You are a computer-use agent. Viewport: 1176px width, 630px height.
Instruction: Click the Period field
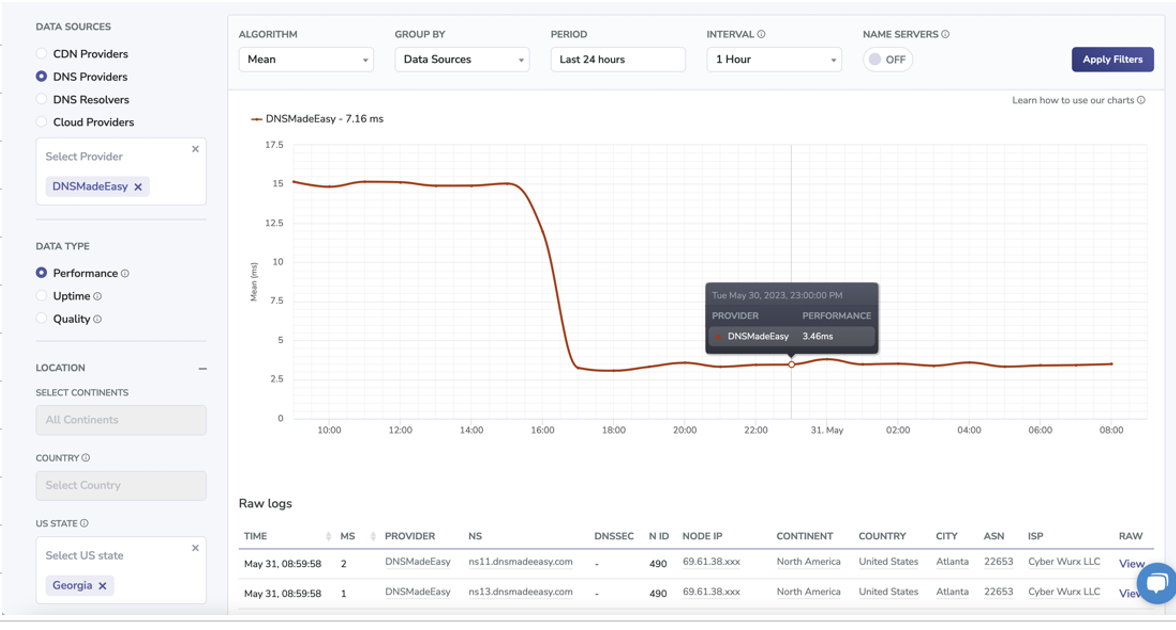[618, 60]
